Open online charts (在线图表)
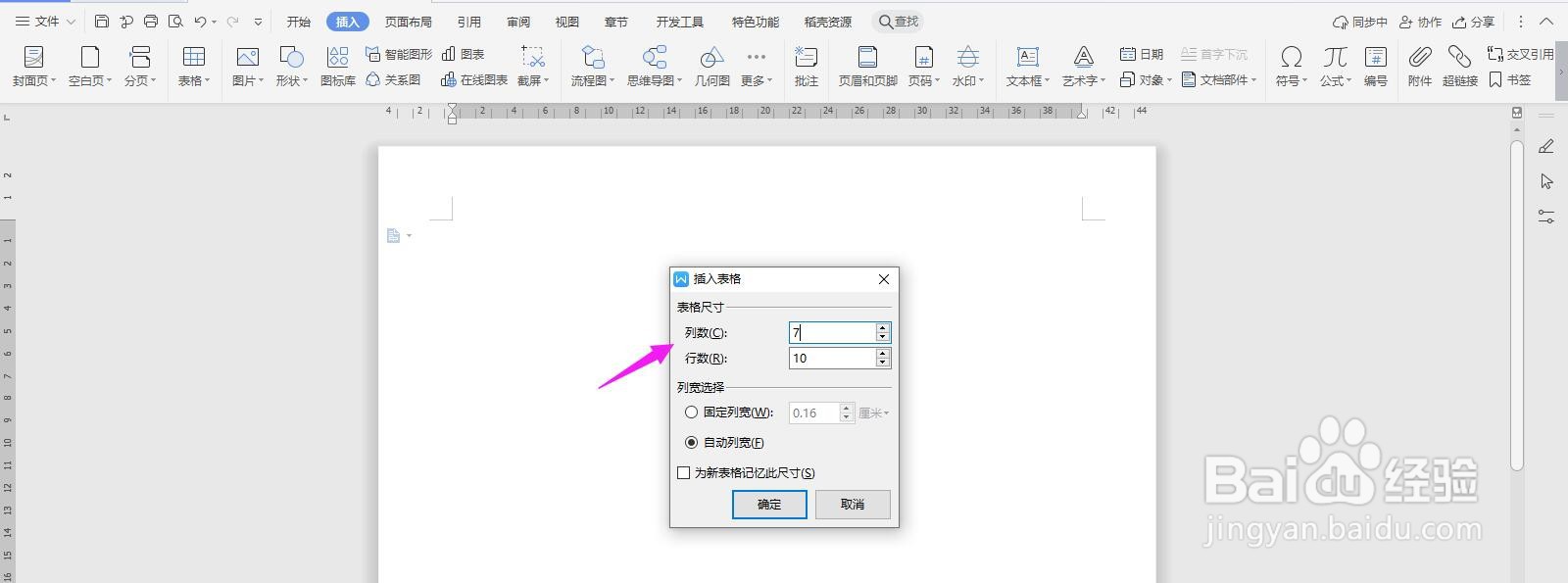Image resolution: width=1568 pixels, height=583 pixels. coord(474,79)
